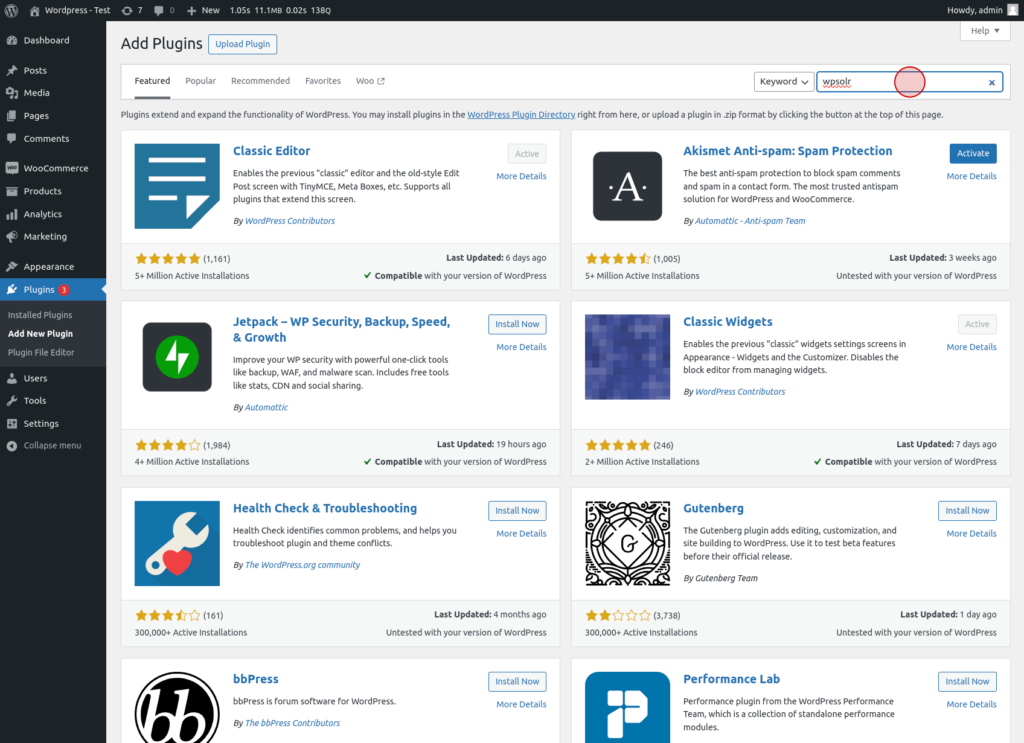Screen dimensions: 1024x743
Task: Click the Performance Lab plugin logo
Action: click(x=627, y=707)
